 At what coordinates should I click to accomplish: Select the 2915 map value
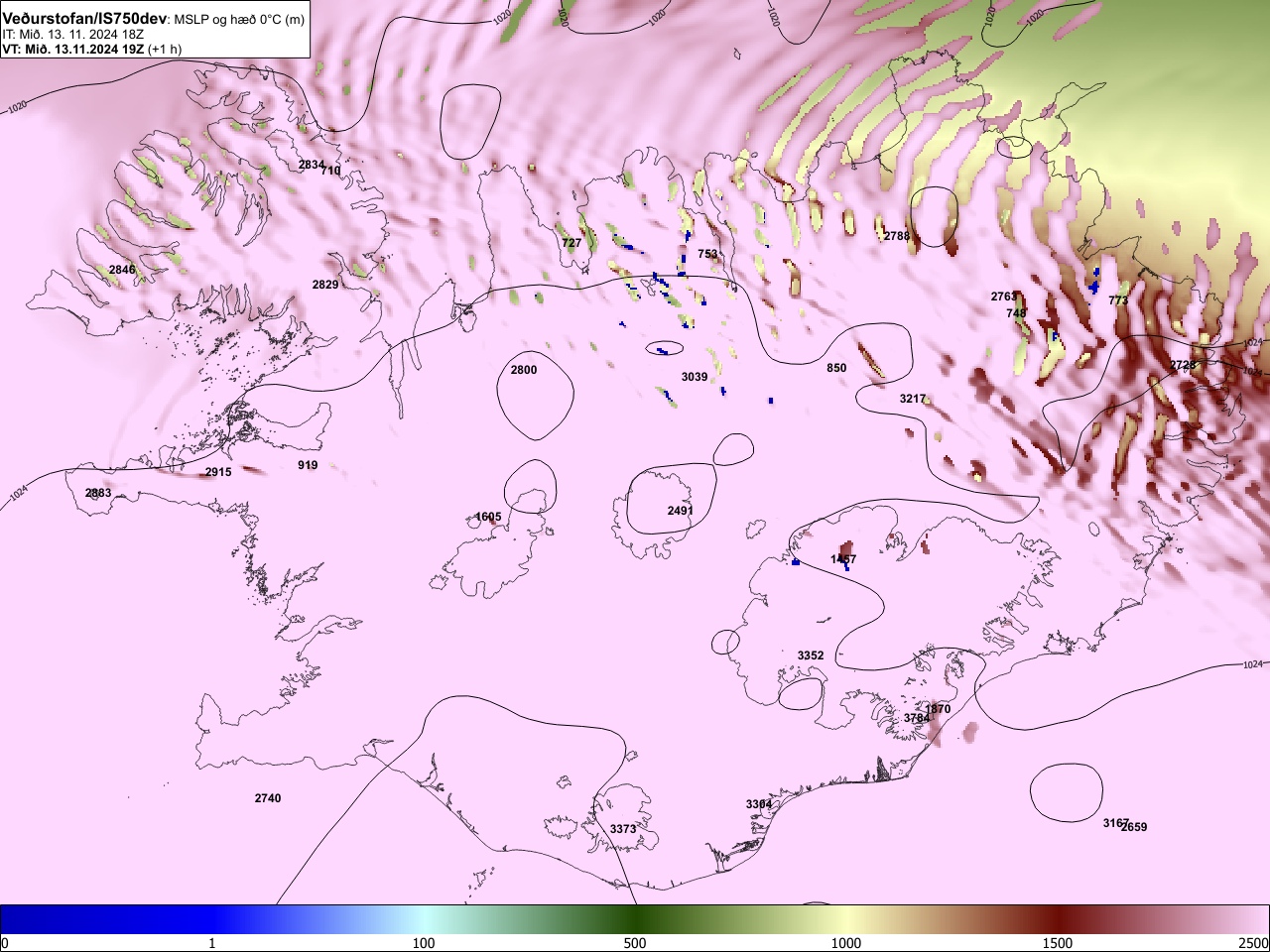point(218,472)
